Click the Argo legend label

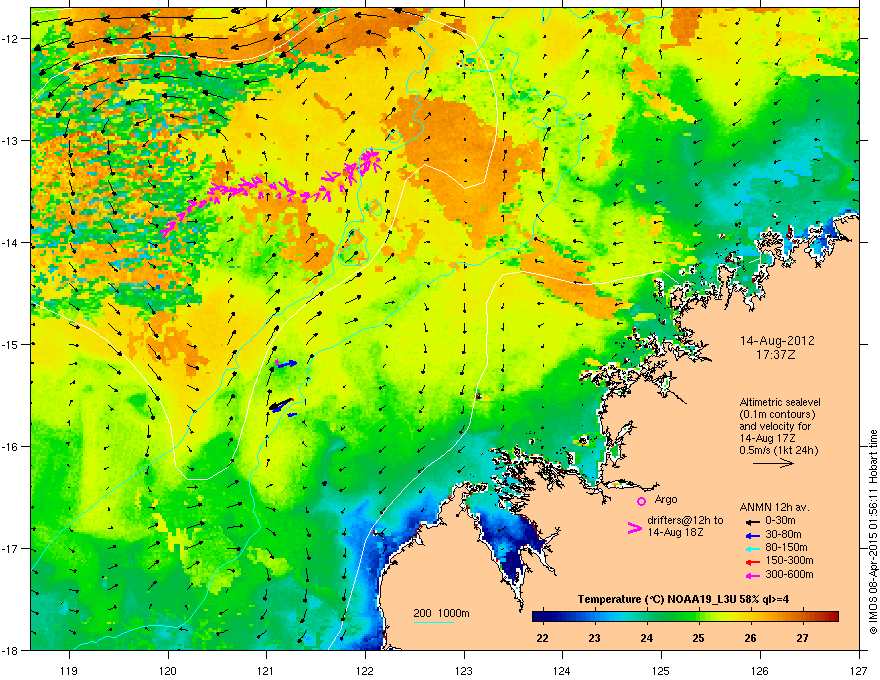click(x=666, y=500)
